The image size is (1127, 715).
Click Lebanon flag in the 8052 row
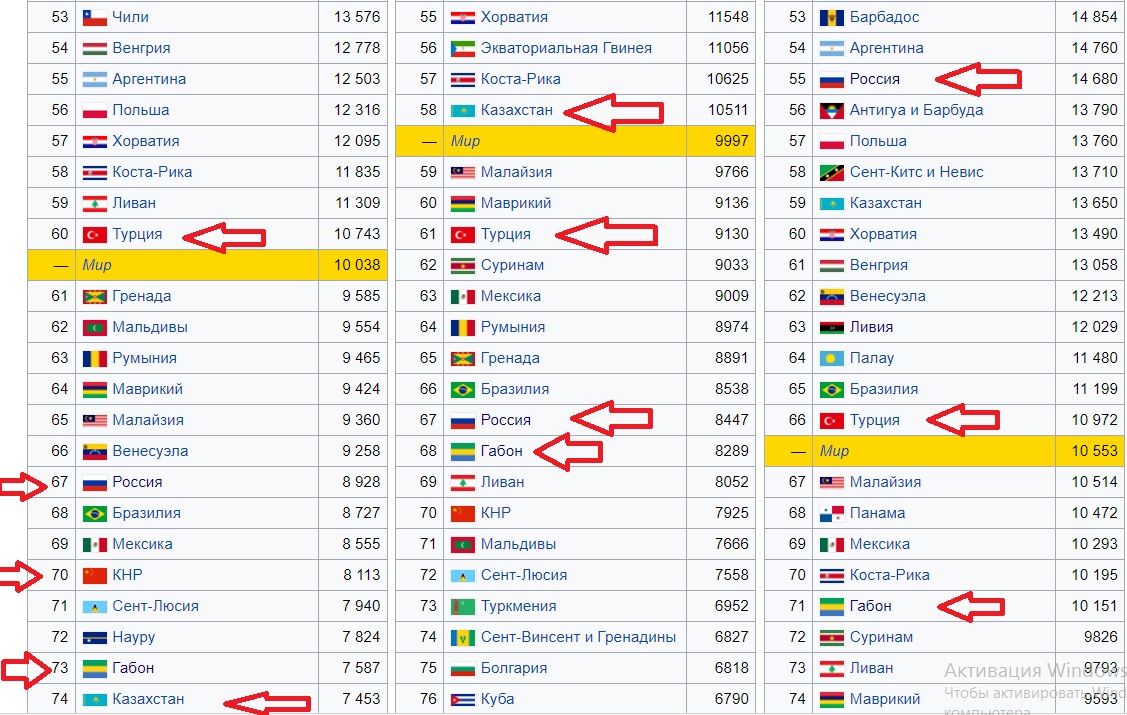[463, 482]
